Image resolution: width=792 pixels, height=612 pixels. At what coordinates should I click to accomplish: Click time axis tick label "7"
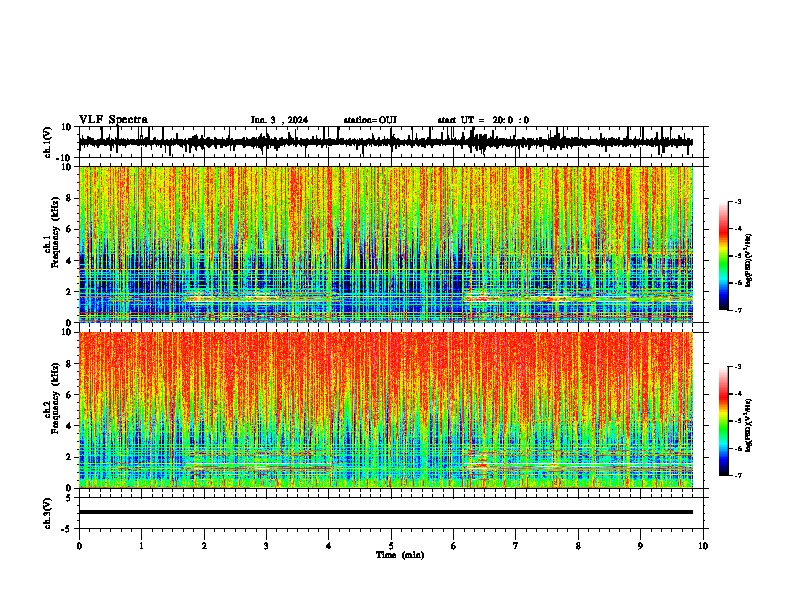516,546
